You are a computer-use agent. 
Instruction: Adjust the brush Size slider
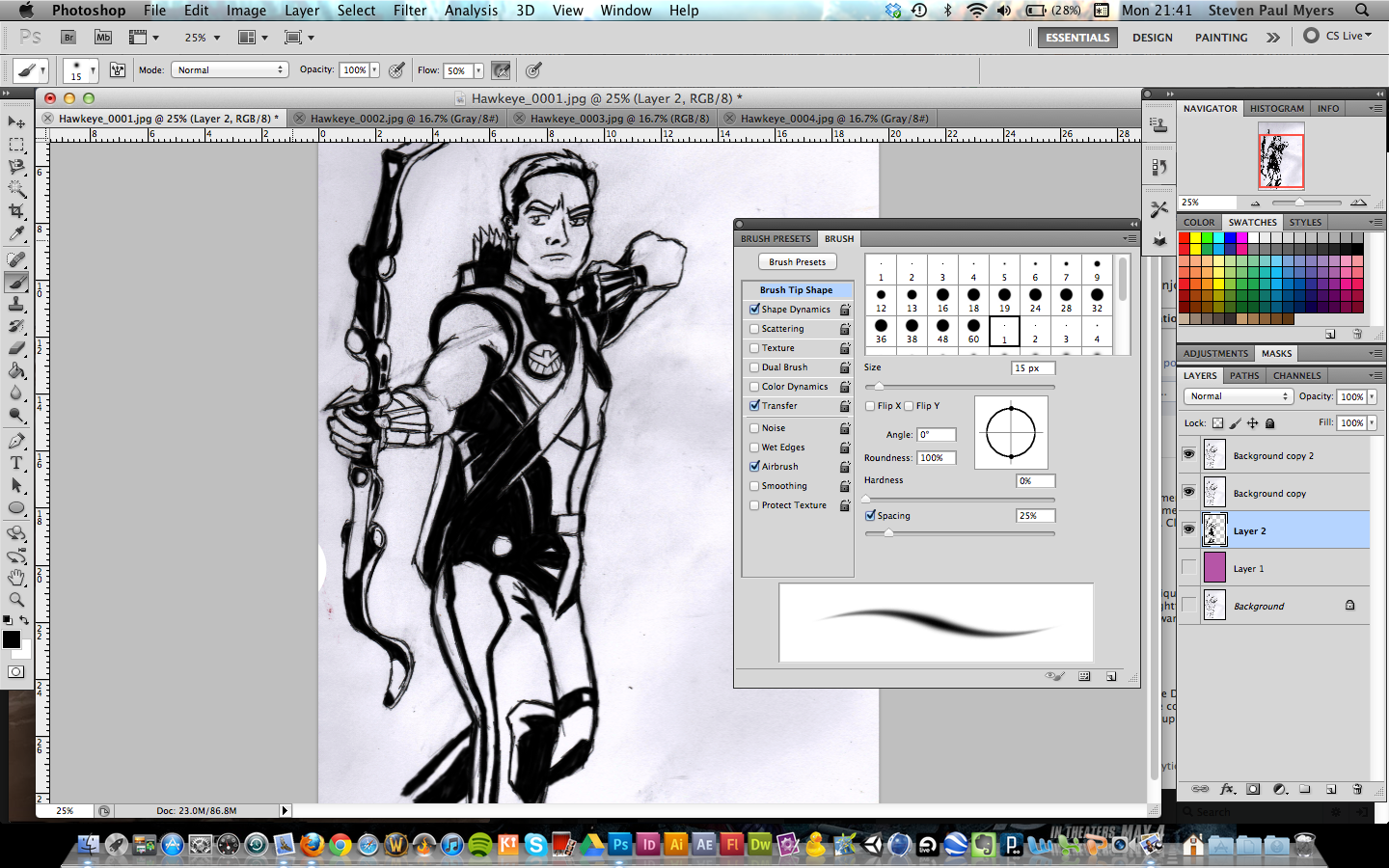879,387
